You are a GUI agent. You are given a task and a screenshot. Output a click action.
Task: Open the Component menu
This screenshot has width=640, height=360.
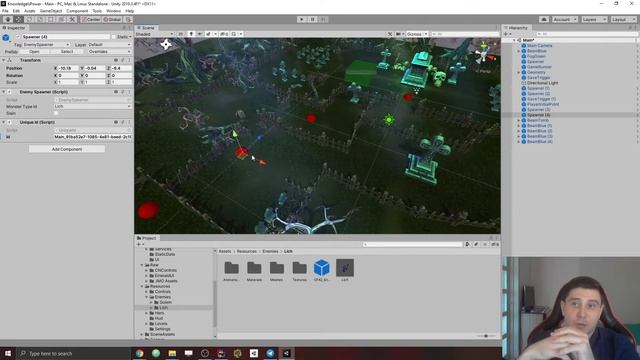(x=77, y=11)
